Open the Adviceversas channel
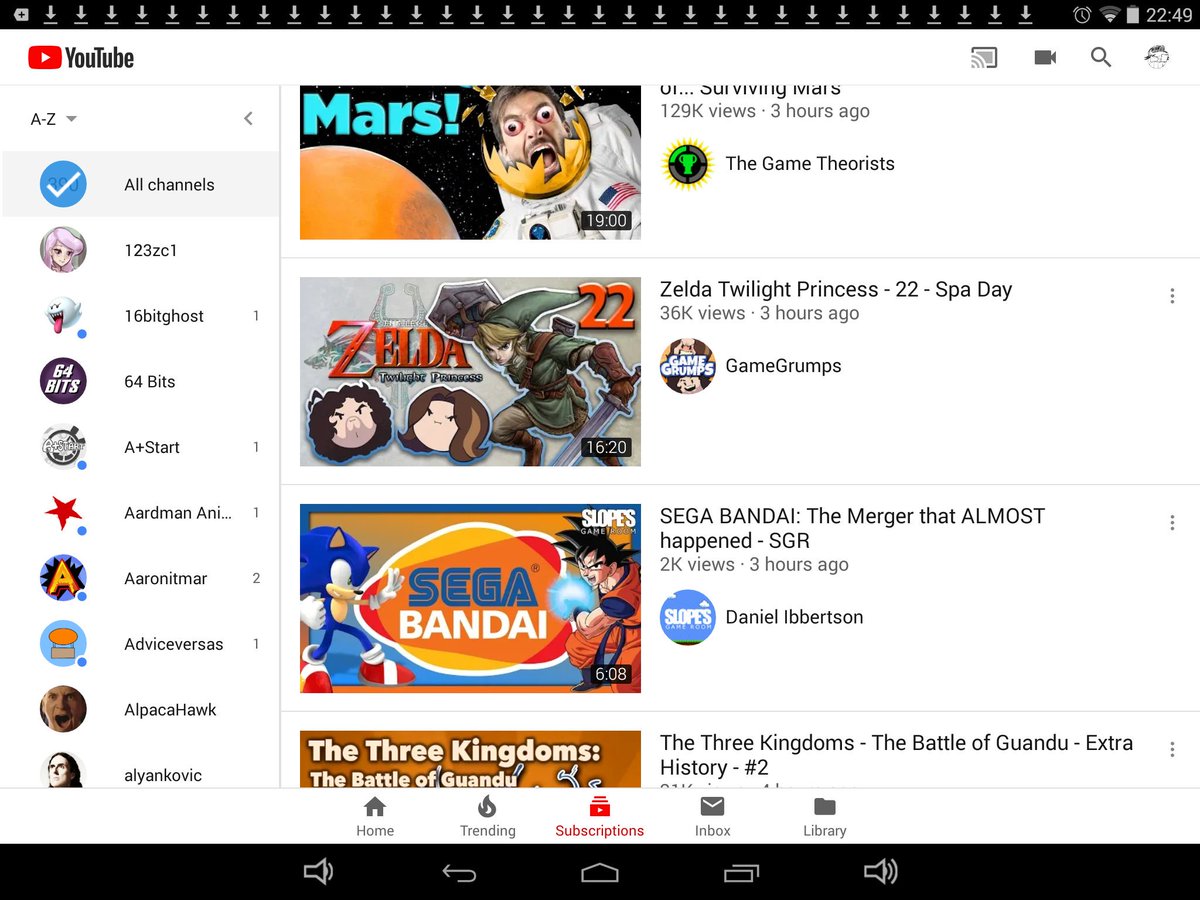Image resolution: width=1200 pixels, height=900 pixels. (141, 644)
